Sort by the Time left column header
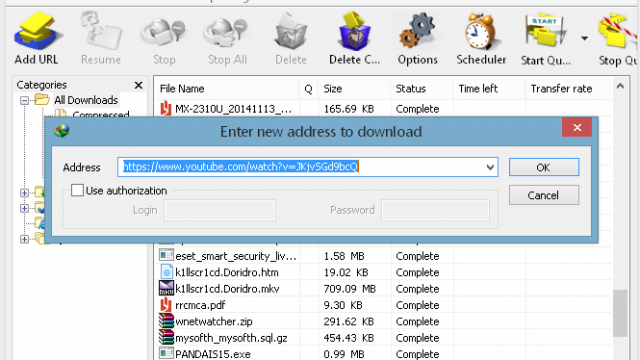The height and width of the screenshot is (360, 640). click(x=489, y=89)
